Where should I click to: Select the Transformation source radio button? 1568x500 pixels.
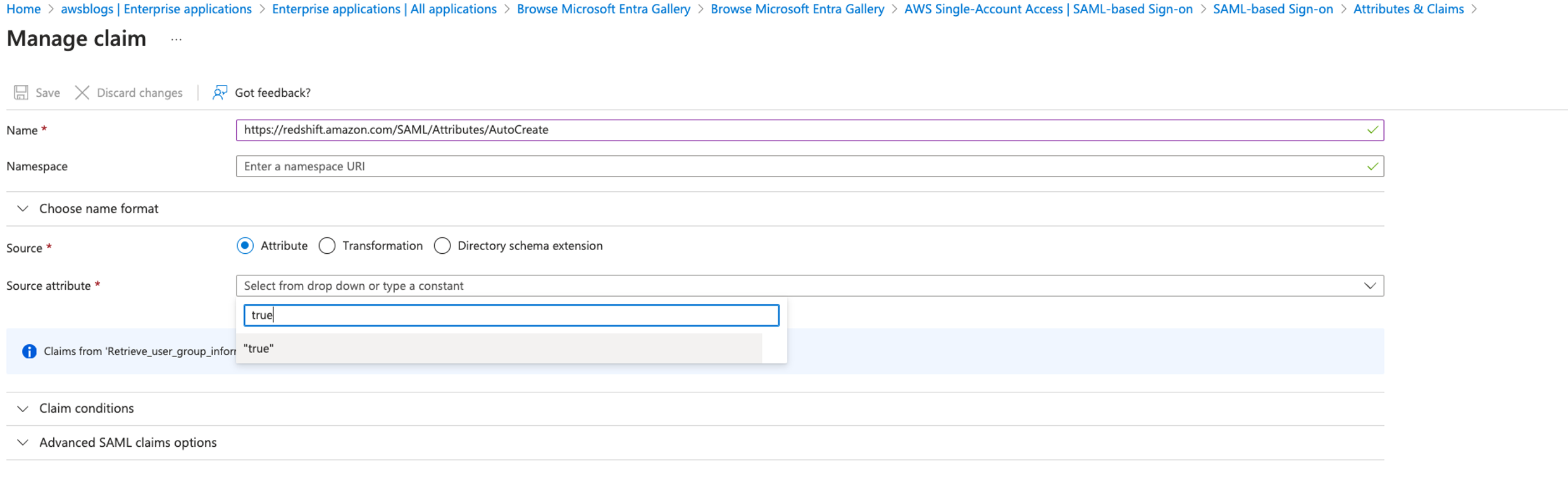[x=327, y=246]
